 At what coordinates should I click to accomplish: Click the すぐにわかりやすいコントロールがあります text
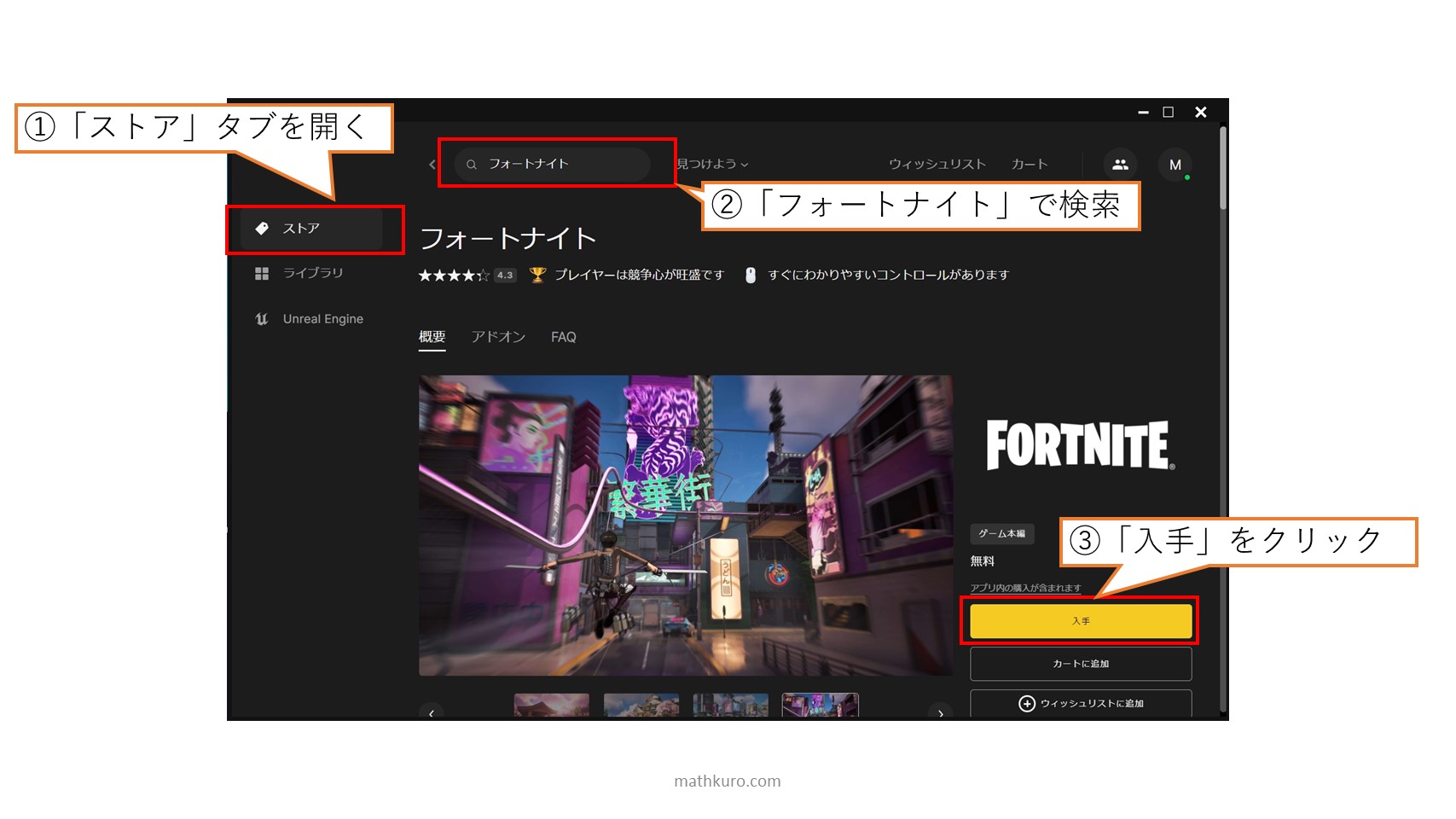coord(888,275)
